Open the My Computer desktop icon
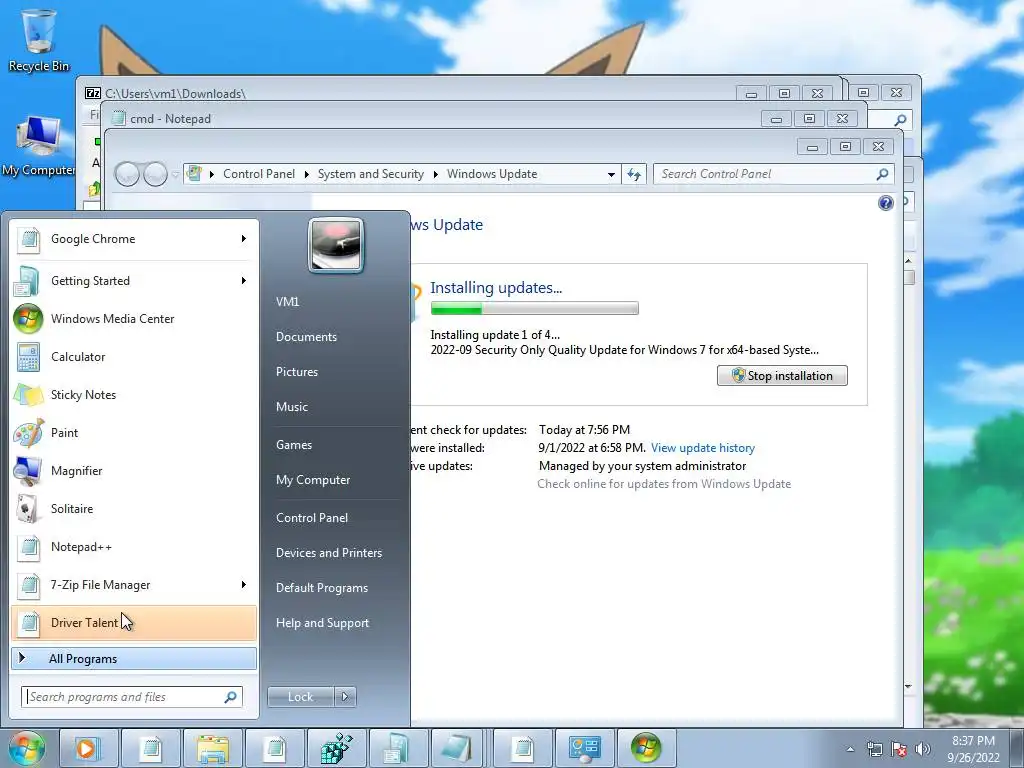Image resolution: width=1024 pixels, height=768 pixels. (x=39, y=146)
